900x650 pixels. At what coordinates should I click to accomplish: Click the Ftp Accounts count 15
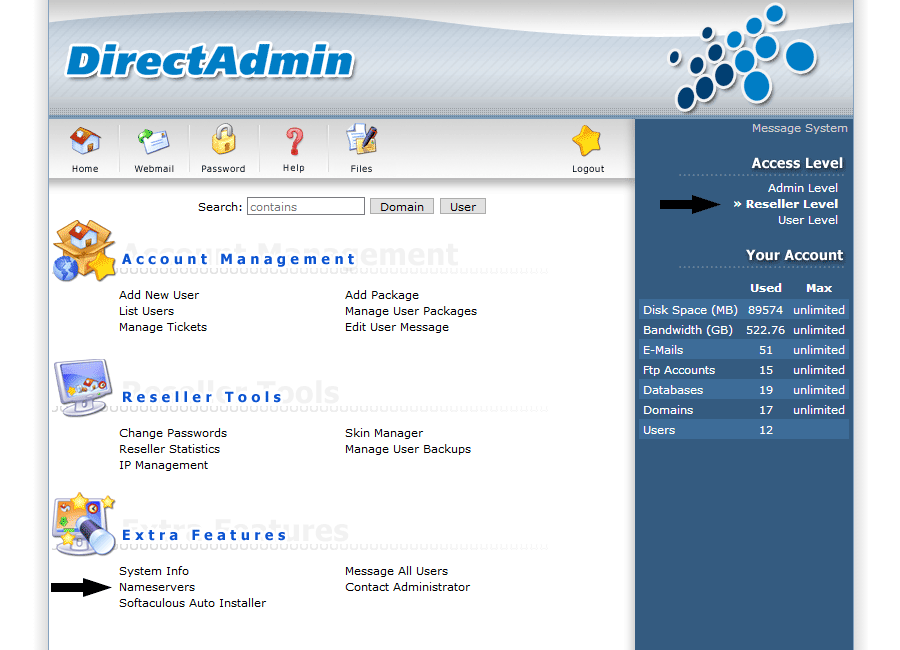766,370
